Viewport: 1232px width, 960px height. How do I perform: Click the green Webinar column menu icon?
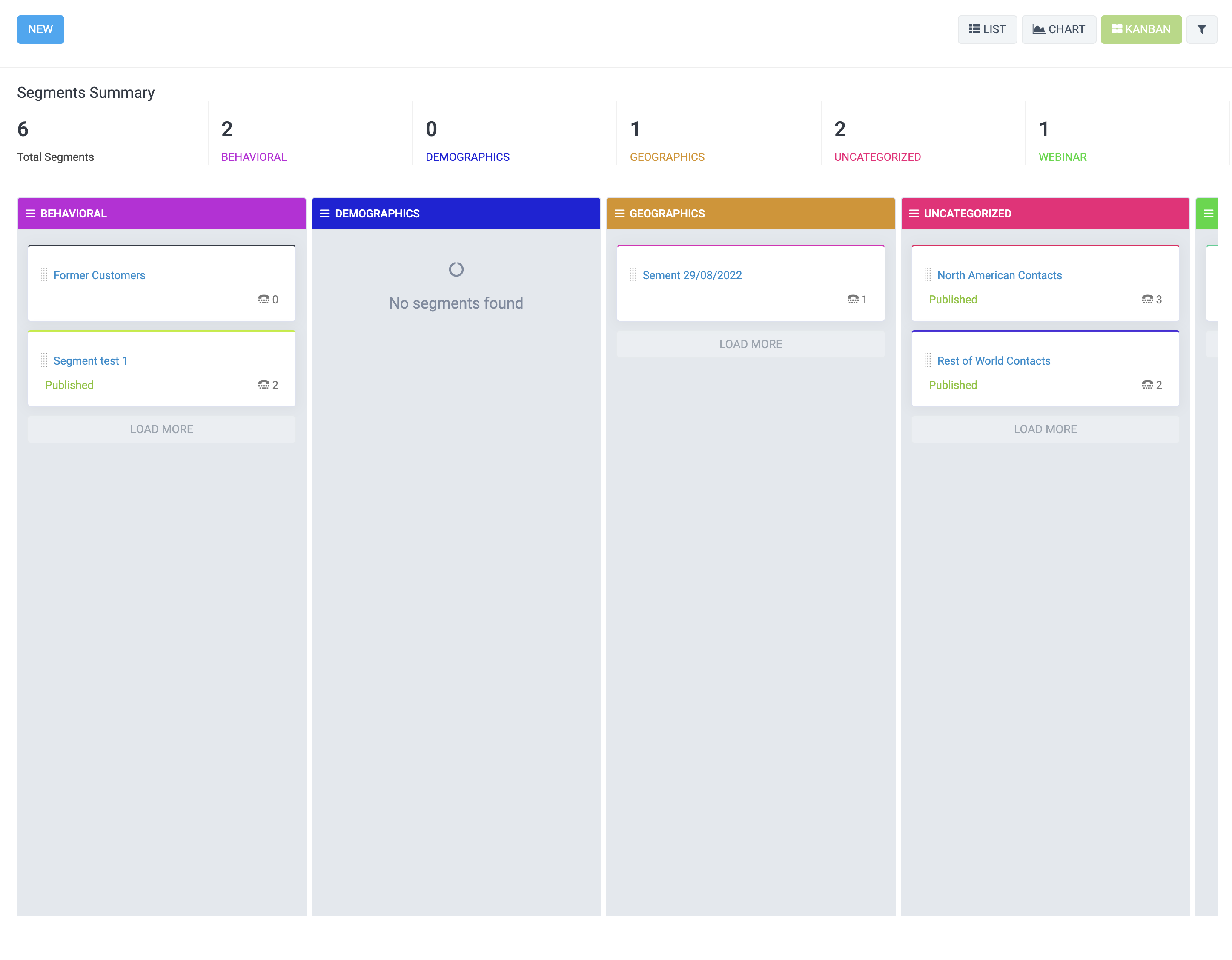pyautogui.click(x=1208, y=214)
